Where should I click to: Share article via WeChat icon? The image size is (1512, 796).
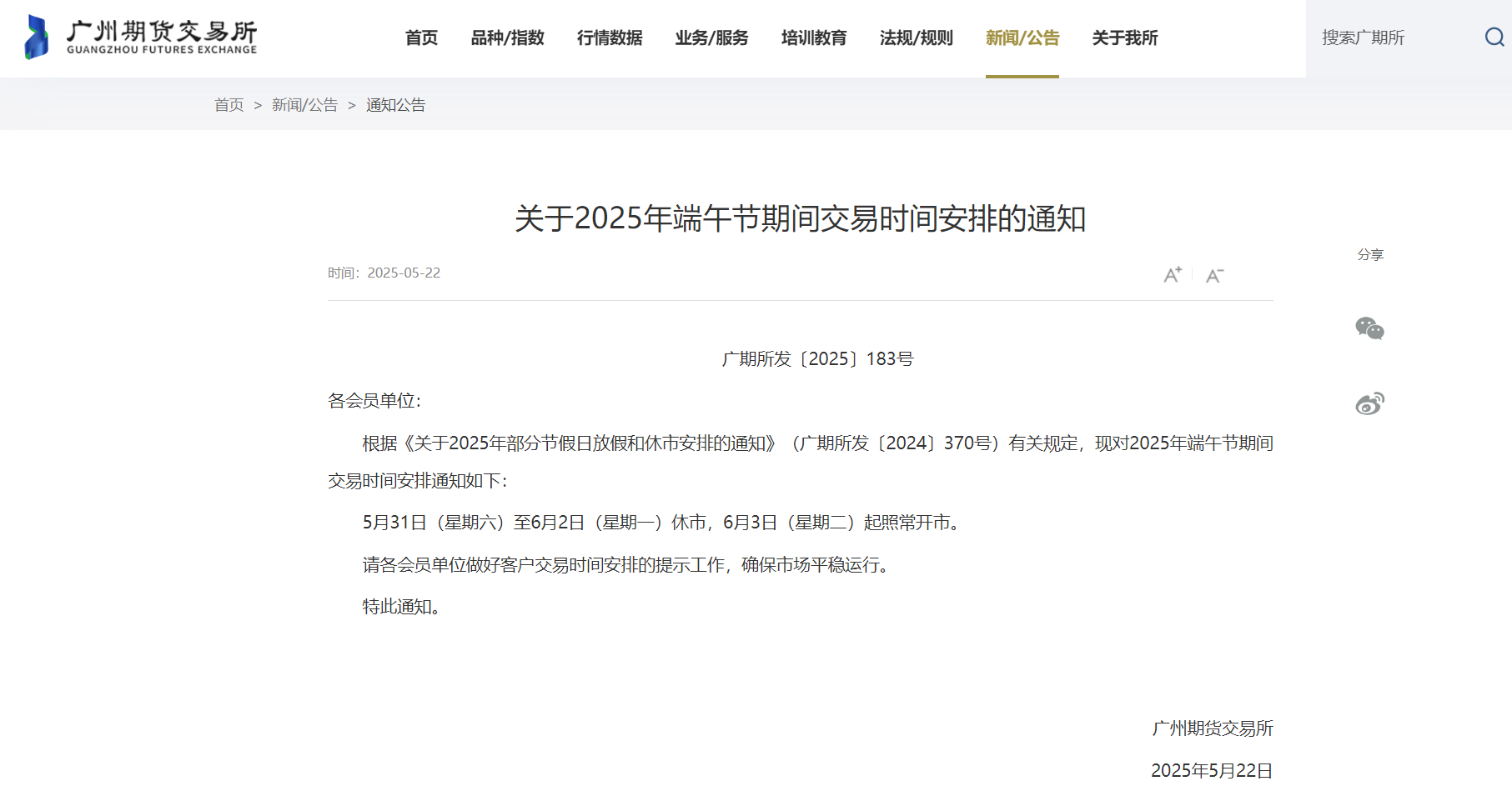1369,328
